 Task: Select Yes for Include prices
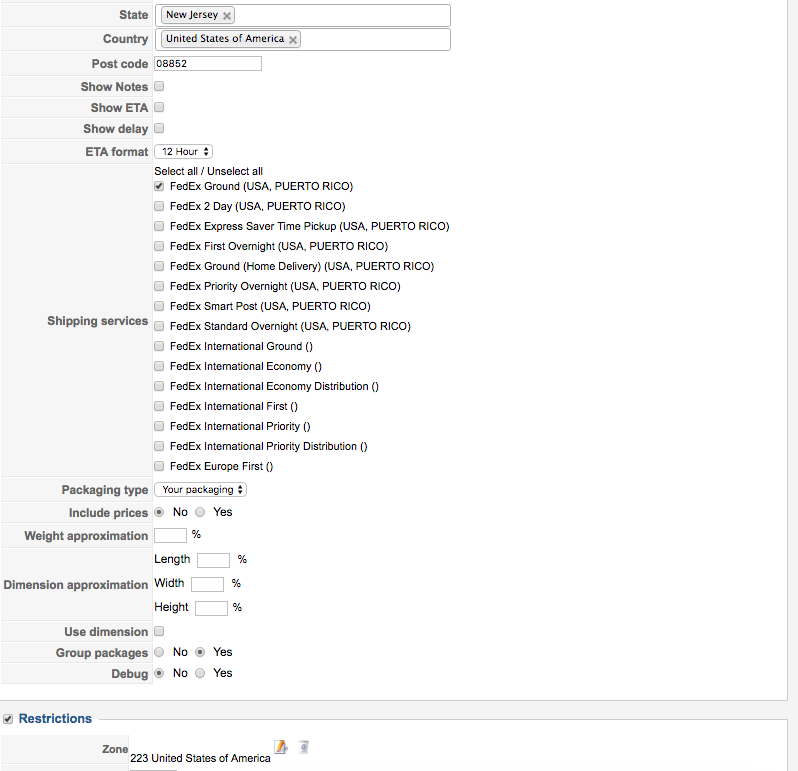[200, 512]
